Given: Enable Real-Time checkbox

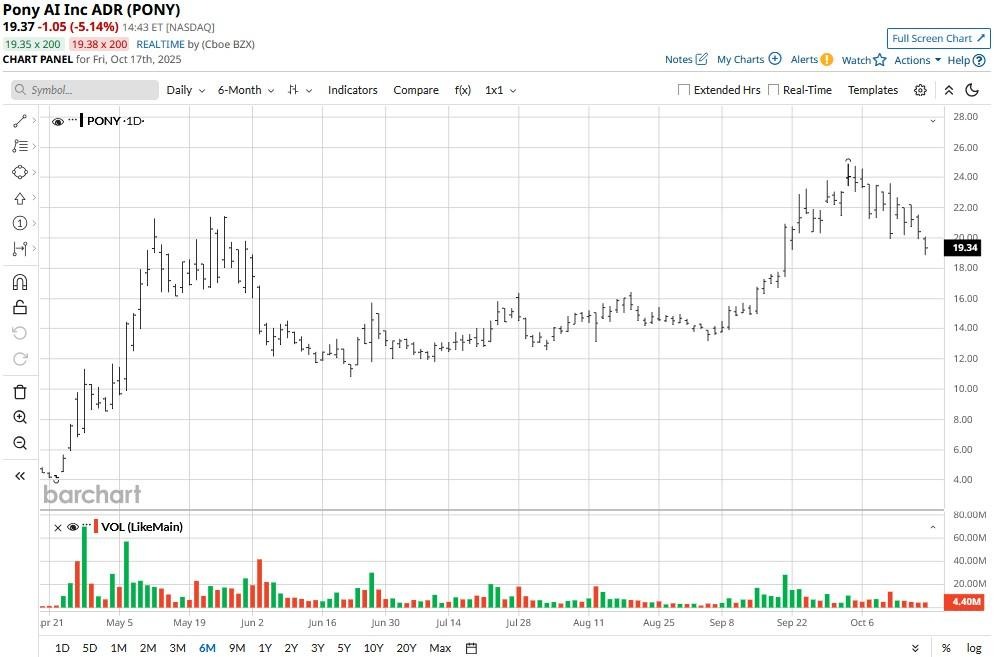Looking at the screenshot, I should tap(773, 90).
